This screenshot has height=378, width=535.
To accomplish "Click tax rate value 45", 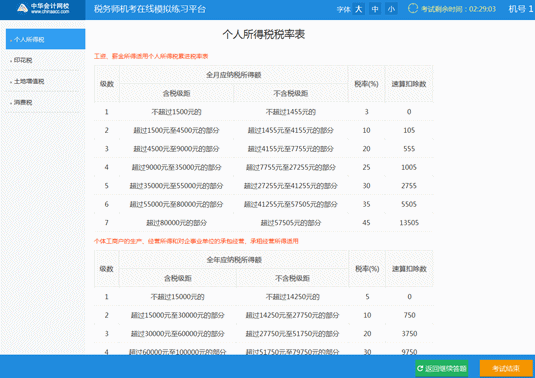I will [366, 223].
